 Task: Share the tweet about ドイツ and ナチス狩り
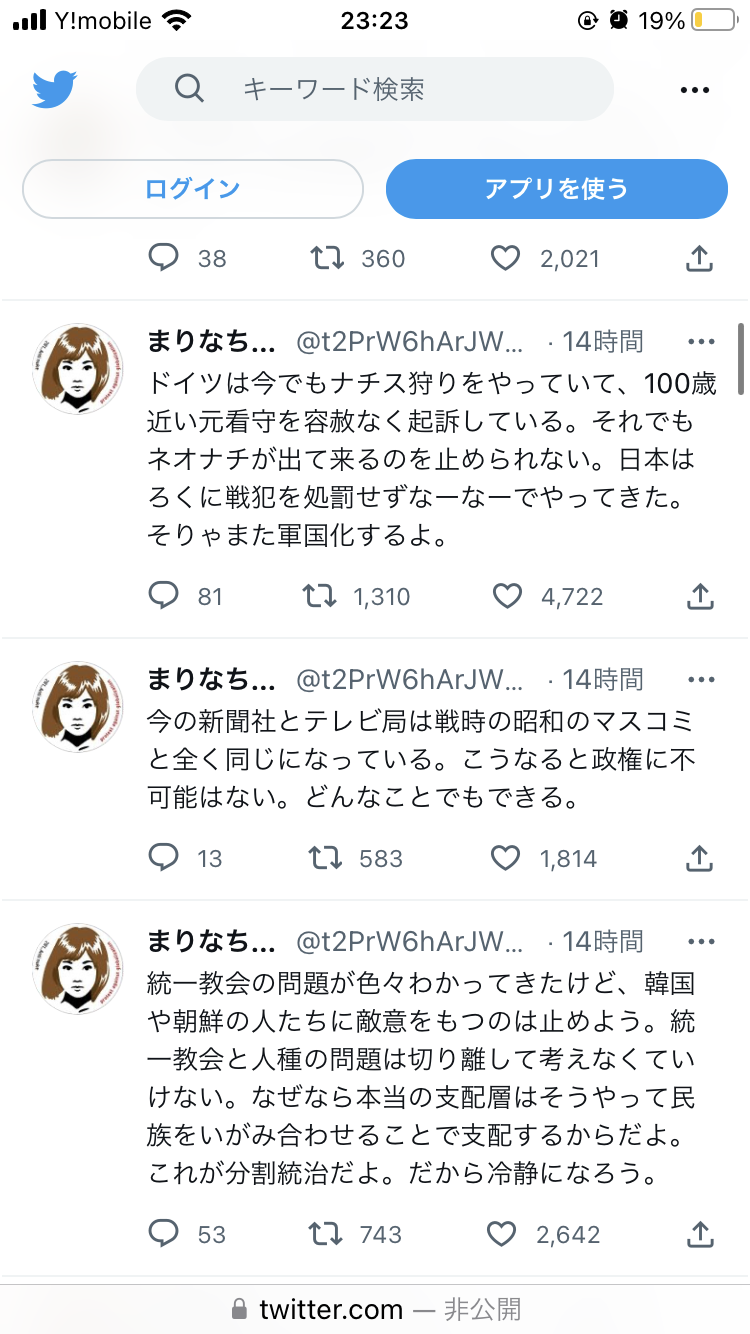(x=701, y=596)
